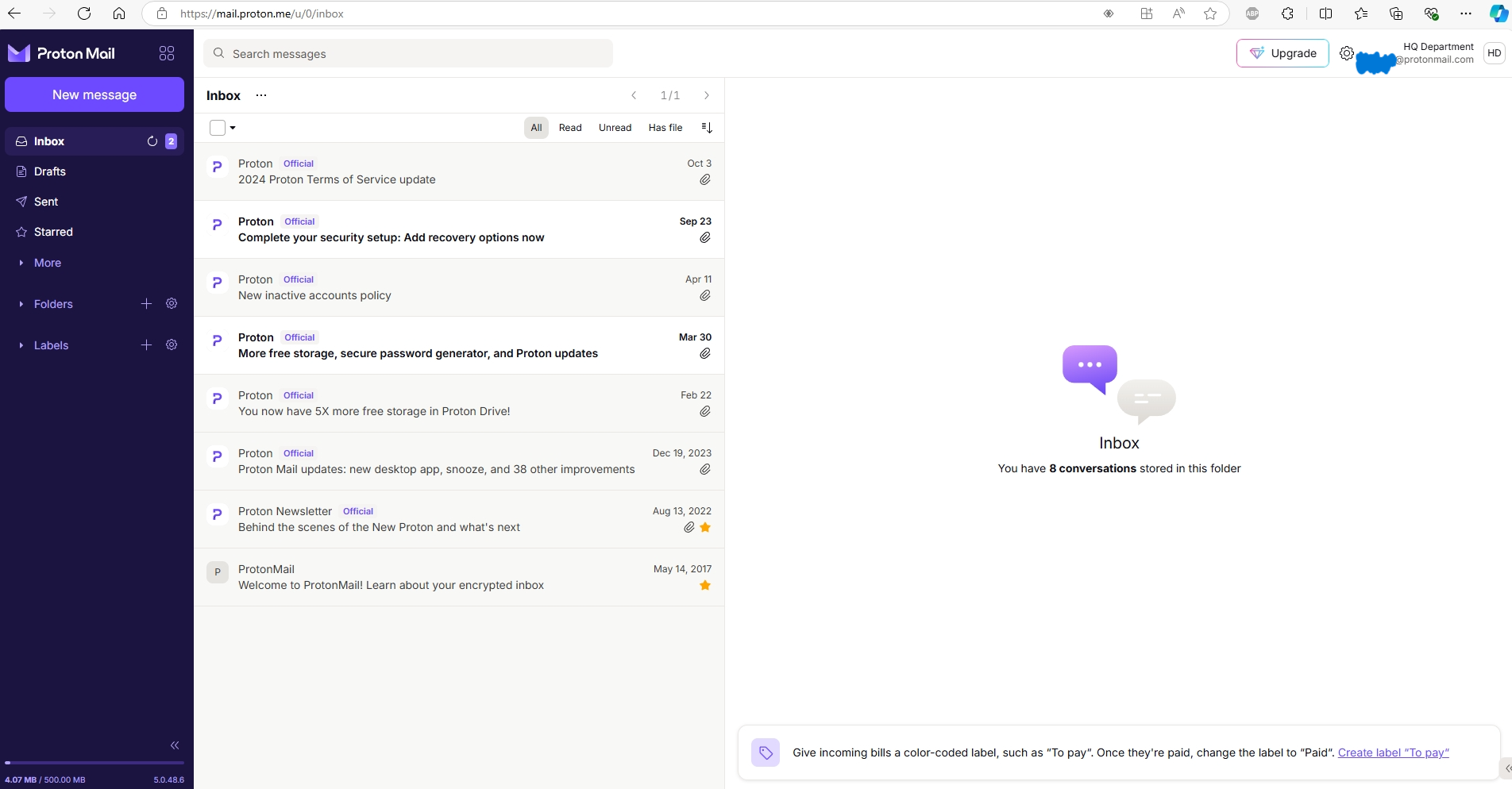
Task: Filter messages by Read
Action: pos(570,128)
